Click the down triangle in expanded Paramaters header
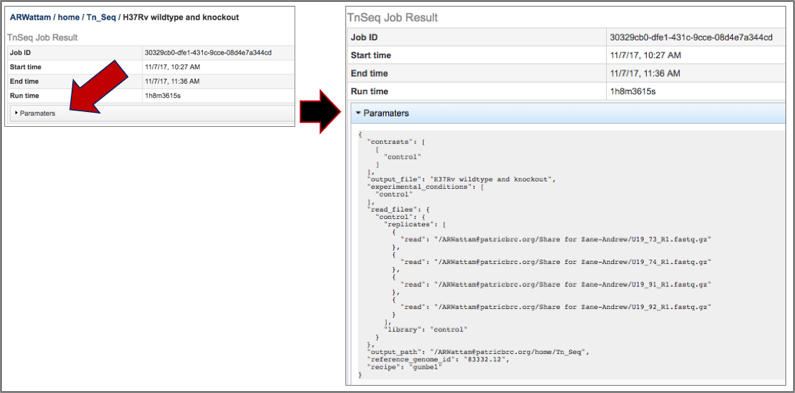795x393 pixels. pyautogui.click(x=358, y=113)
